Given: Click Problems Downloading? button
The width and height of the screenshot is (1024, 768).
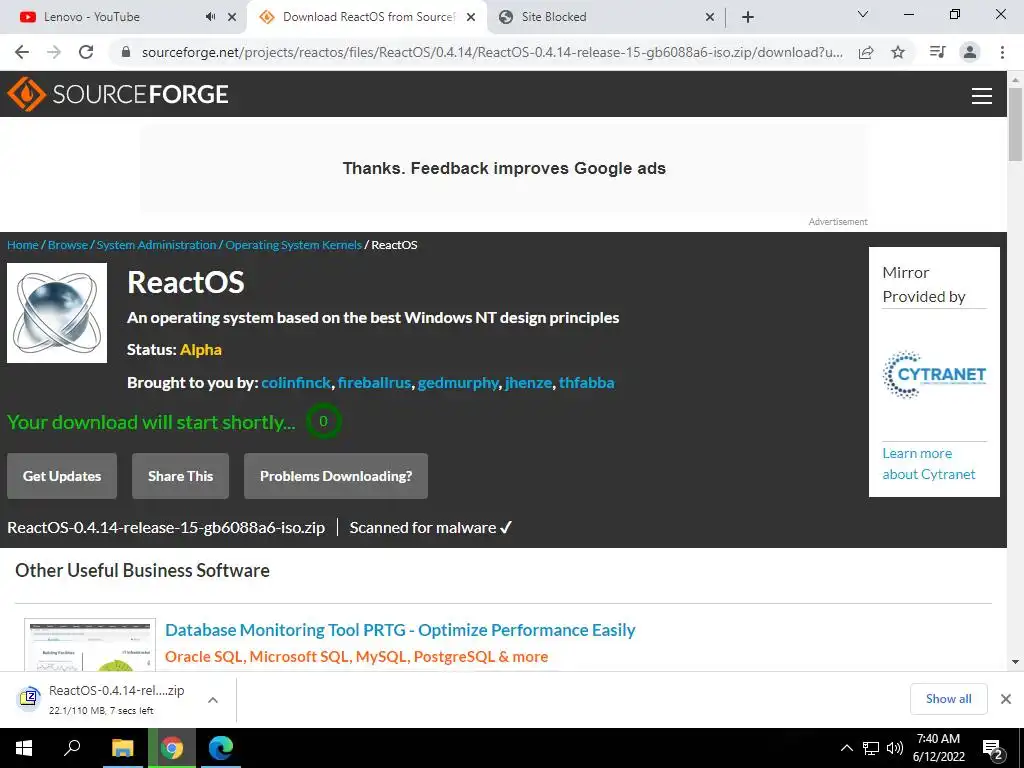Looking at the screenshot, I should click(336, 476).
